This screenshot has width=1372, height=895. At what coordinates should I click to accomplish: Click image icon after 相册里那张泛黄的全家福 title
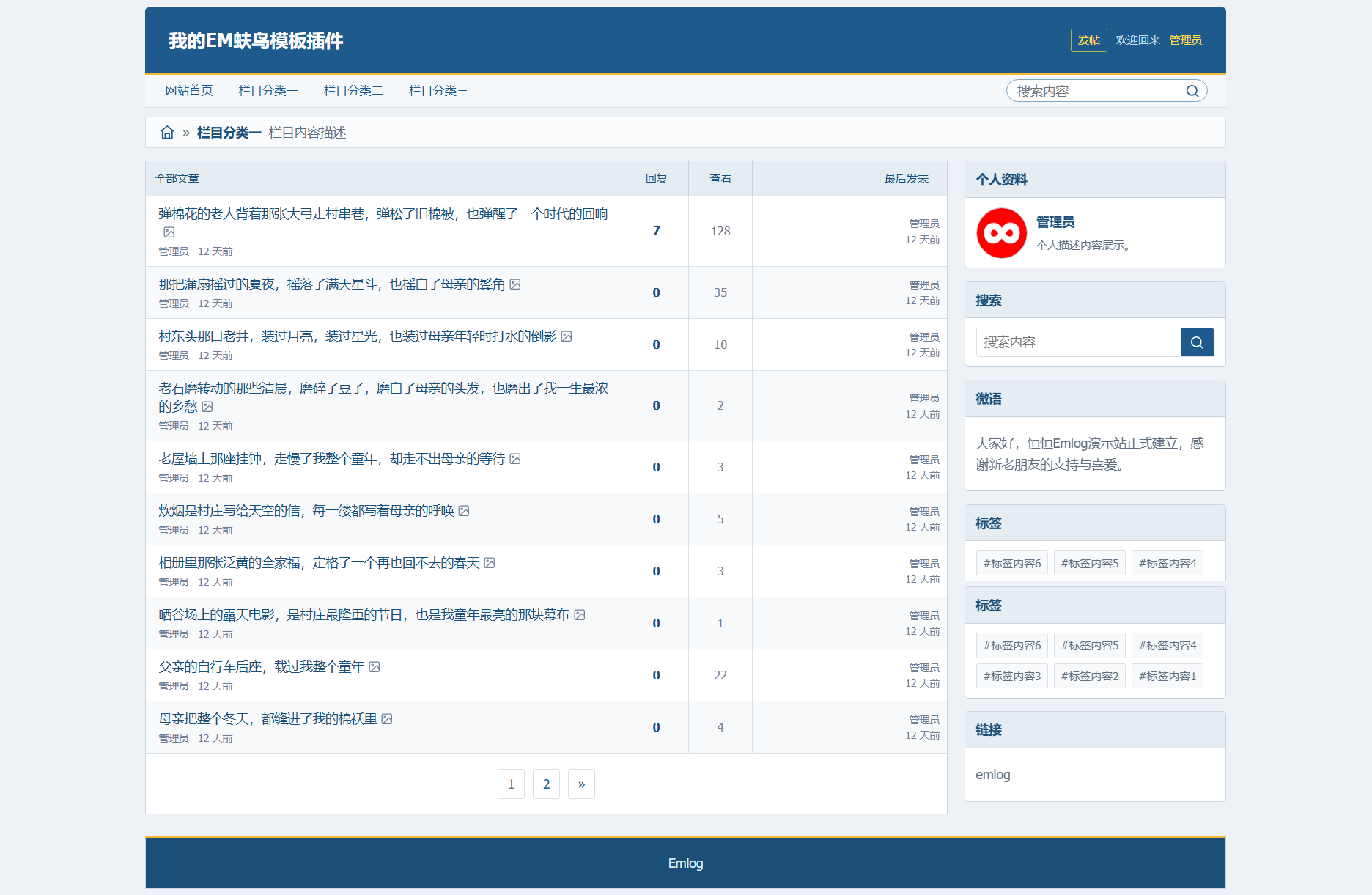tap(490, 563)
